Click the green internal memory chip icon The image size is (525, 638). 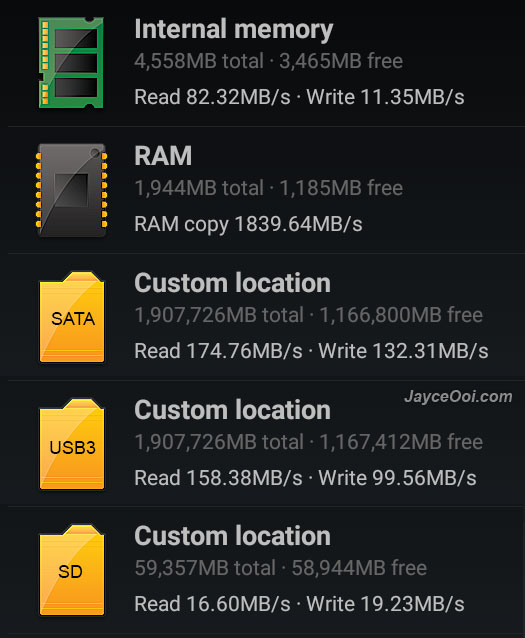(x=71, y=63)
